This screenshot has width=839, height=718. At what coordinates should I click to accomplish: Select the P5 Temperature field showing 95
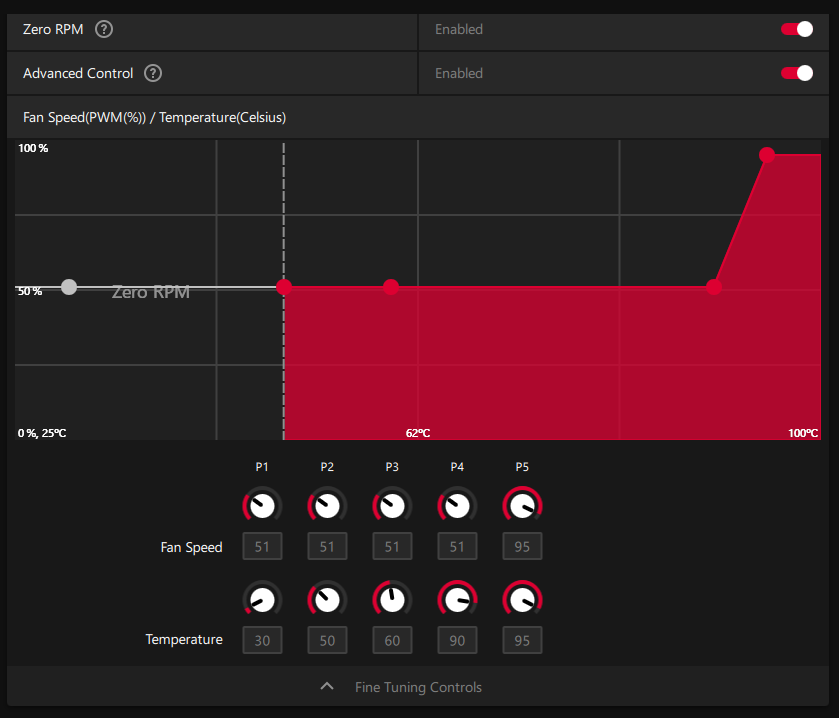pyautogui.click(x=522, y=640)
